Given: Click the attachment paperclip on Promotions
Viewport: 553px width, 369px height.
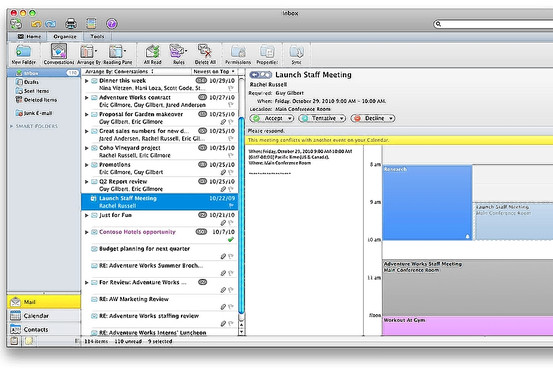Looking at the screenshot, I should 223,172.
